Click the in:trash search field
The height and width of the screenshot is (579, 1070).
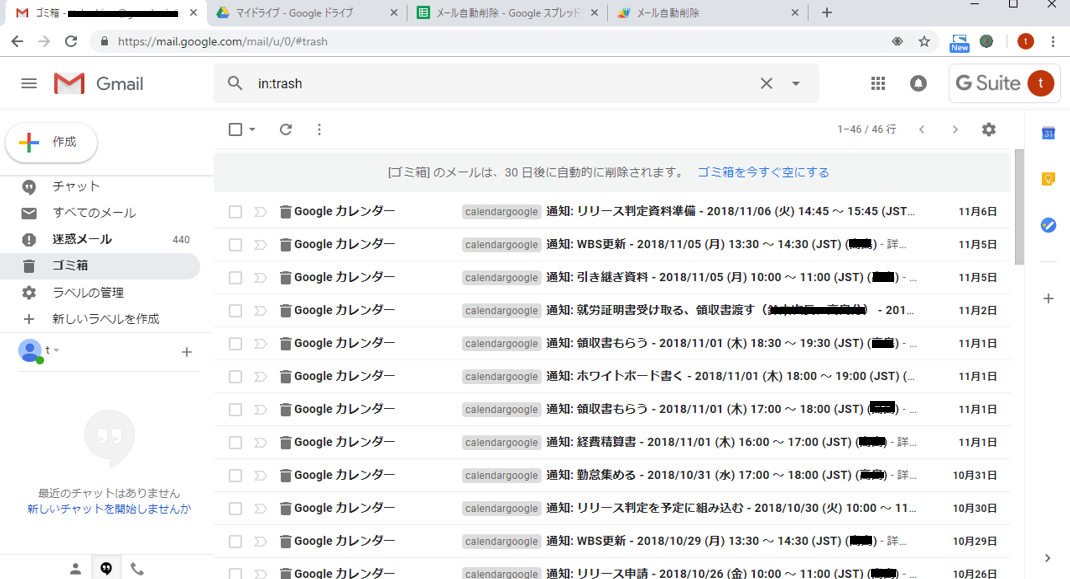[x=505, y=83]
